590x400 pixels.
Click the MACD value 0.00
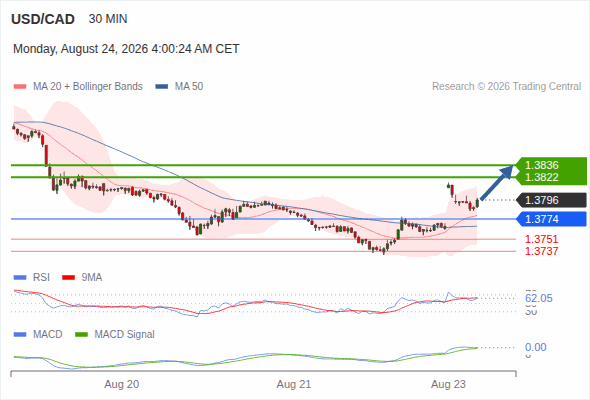click(x=535, y=347)
